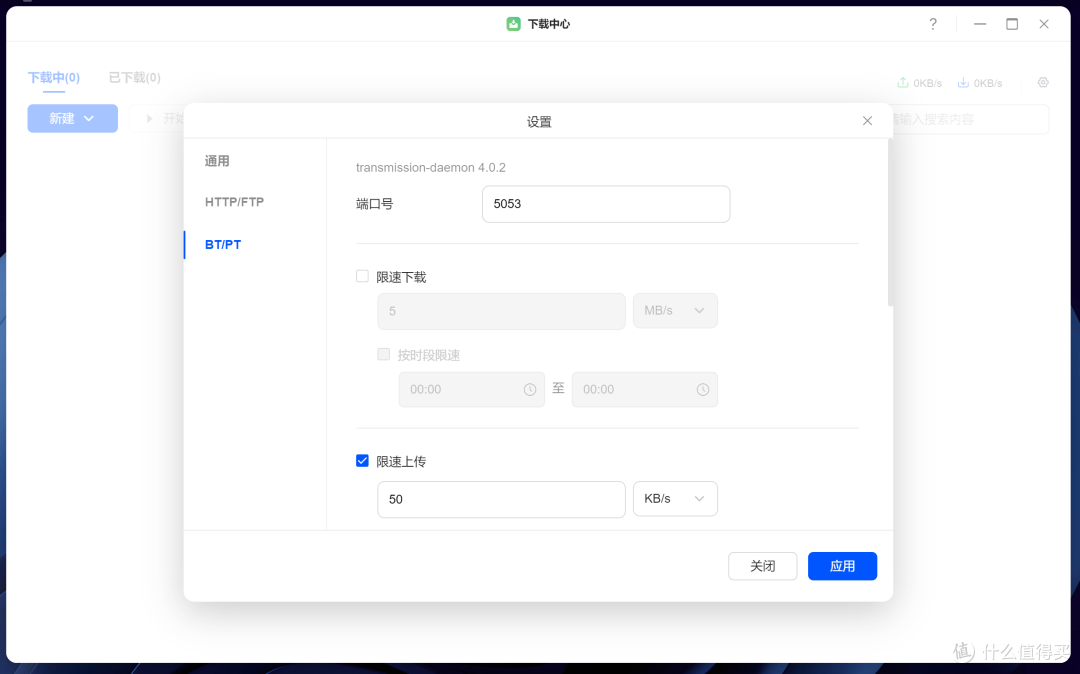Click the download speed limit value field
This screenshot has width=1080, height=674.
501,311
